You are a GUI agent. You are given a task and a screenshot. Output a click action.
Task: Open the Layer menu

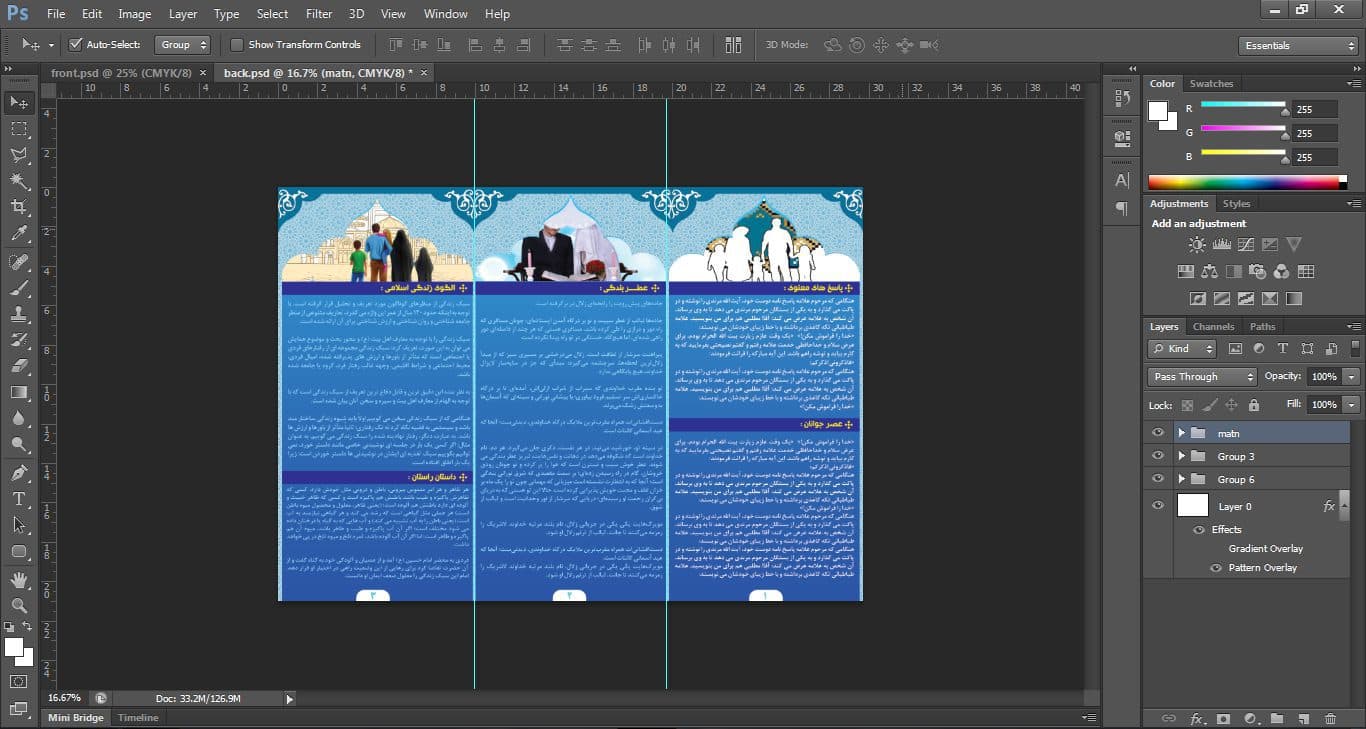click(x=183, y=14)
